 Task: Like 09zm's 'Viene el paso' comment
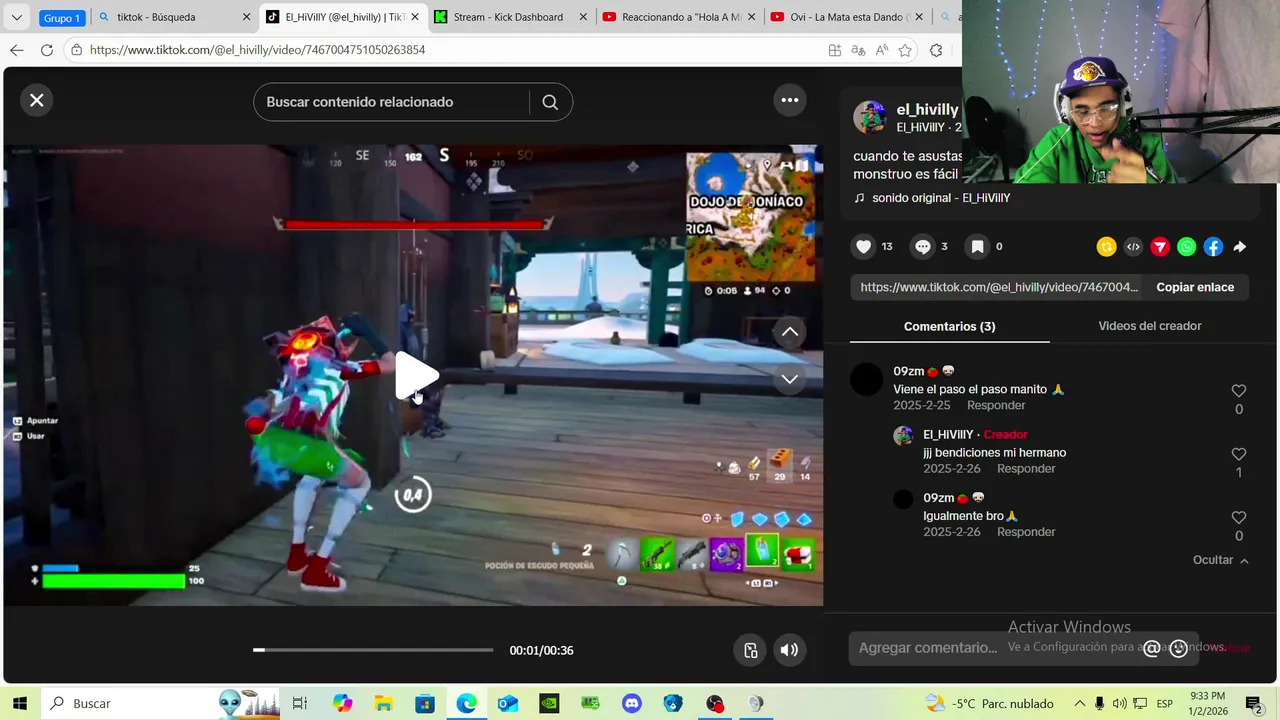click(x=1239, y=391)
